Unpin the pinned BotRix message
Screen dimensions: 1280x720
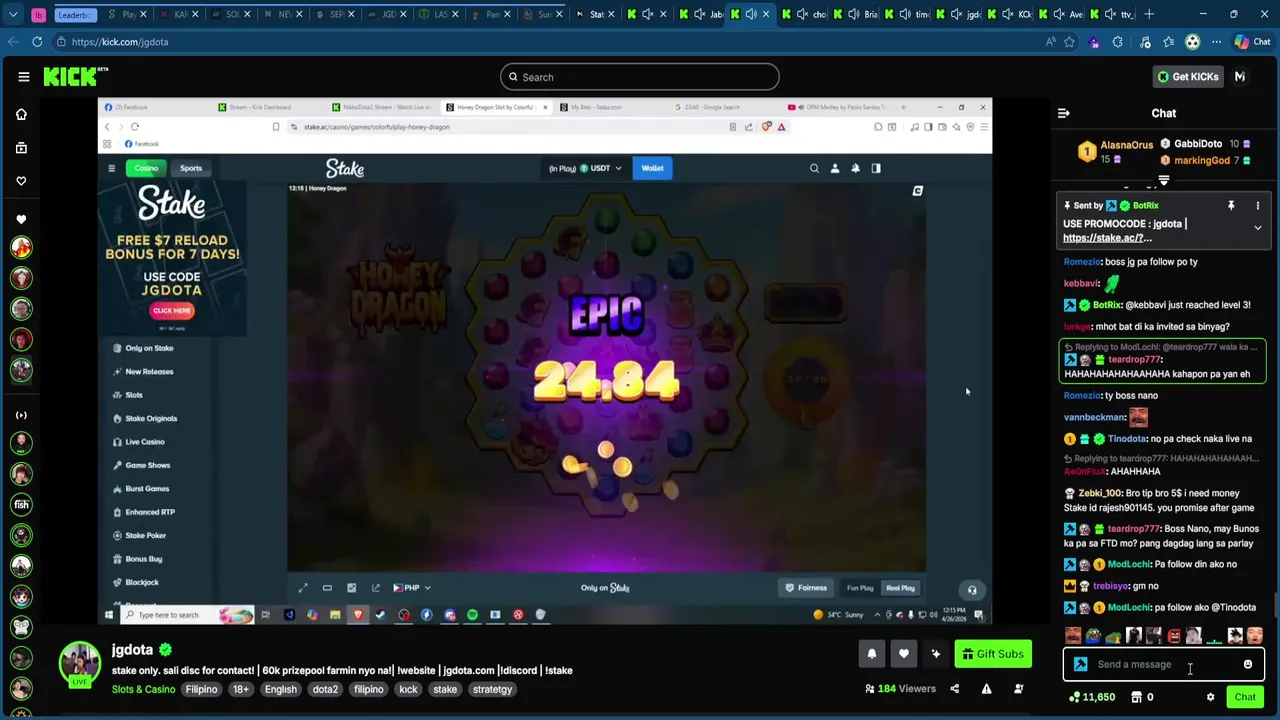(x=1231, y=206)
